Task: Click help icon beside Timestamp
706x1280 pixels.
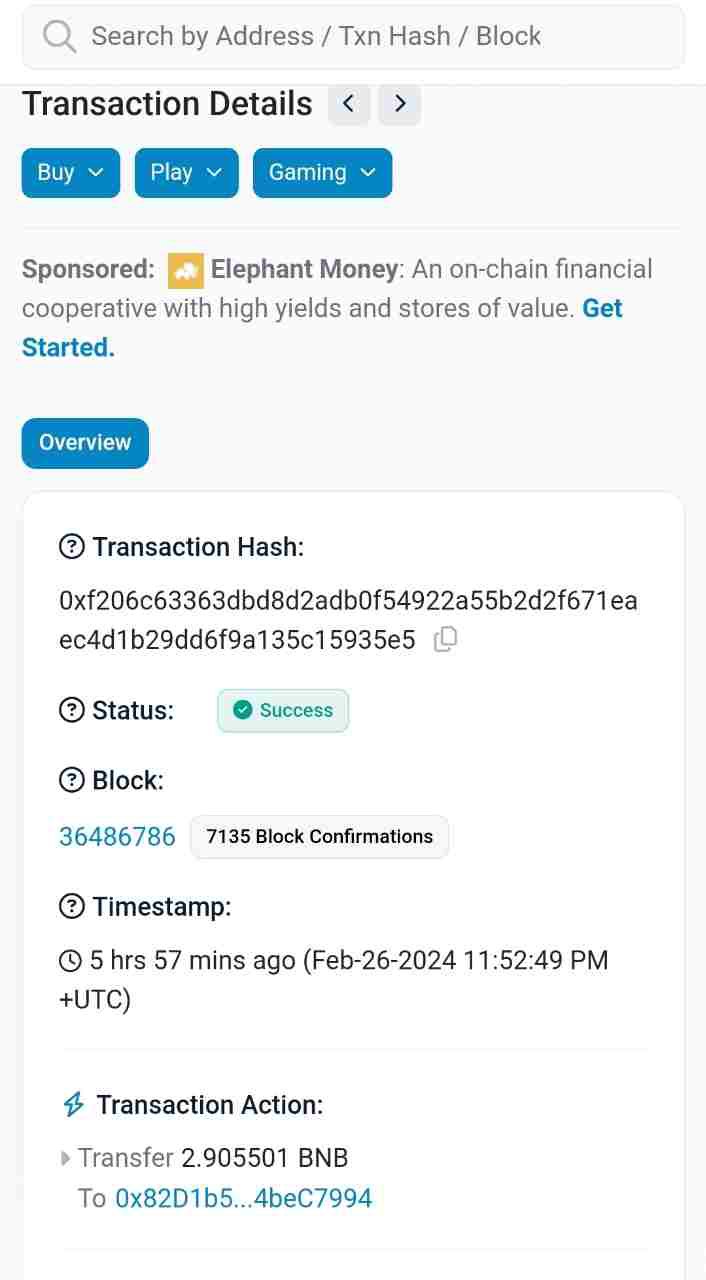Action: coord(72,907)
